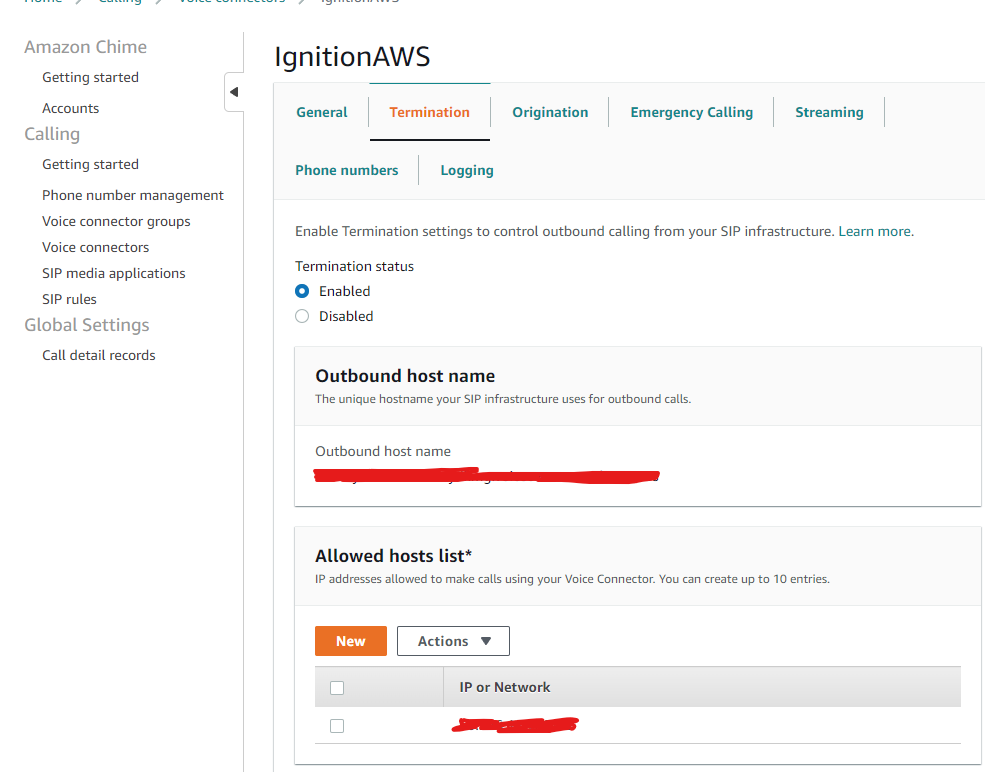
Task: Click the orange New button
Action: (x=351, y=641)
